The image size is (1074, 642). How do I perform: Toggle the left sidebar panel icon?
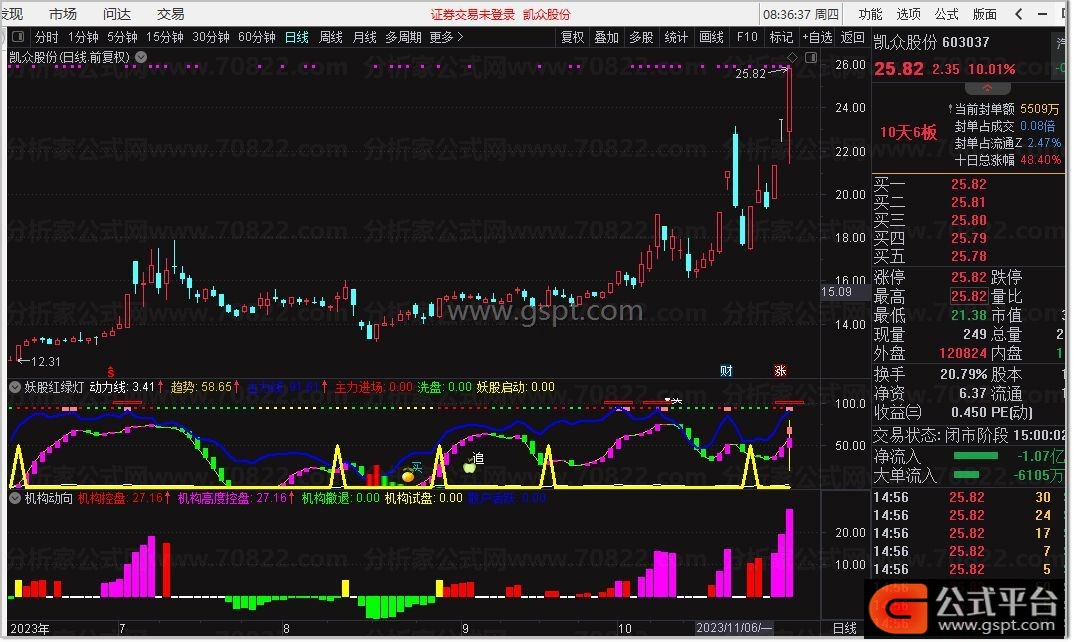point(18,37)
